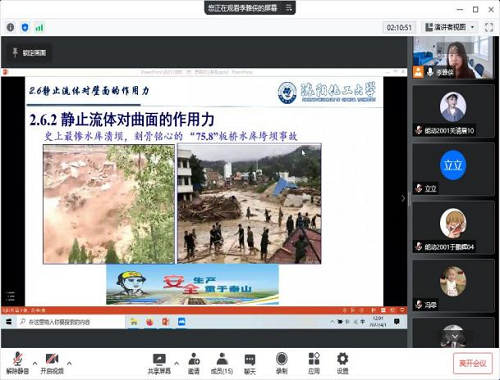500x380 pixels.
Task: Click the blue security shield icon
Action: pyautogui.click(x=25, y=27)
